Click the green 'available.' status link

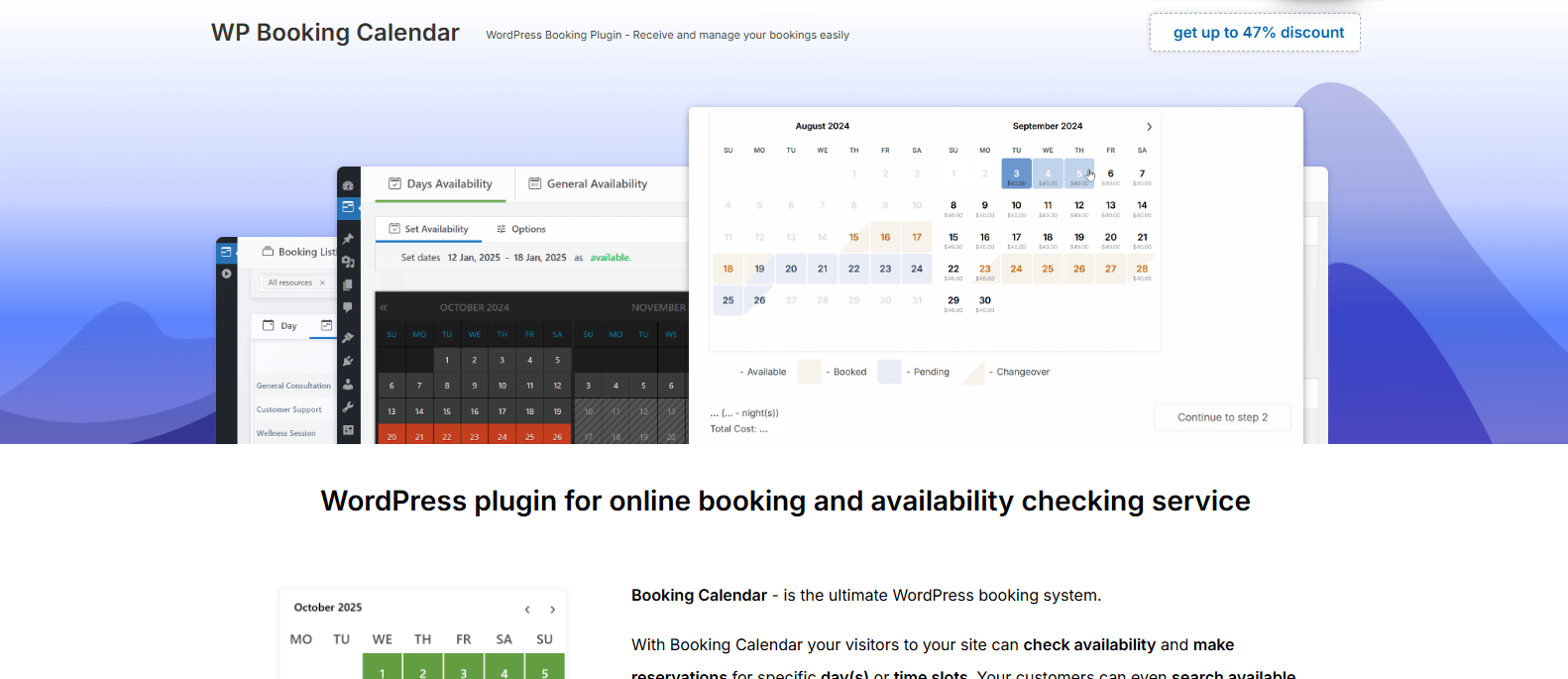(611, 258)
